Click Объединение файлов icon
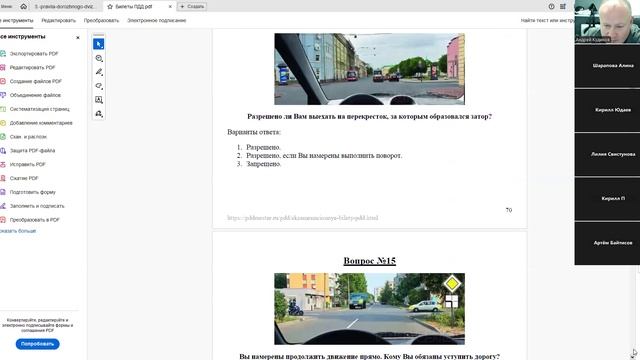Viewport: 640px width, 360px height. coord(3,95)
